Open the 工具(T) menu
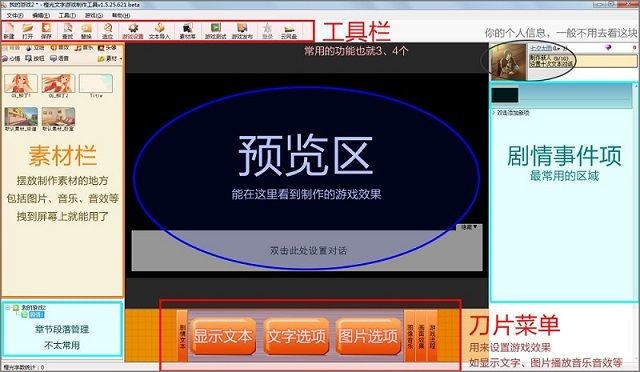This screenshot has height=372, width=640. point(67,16)
